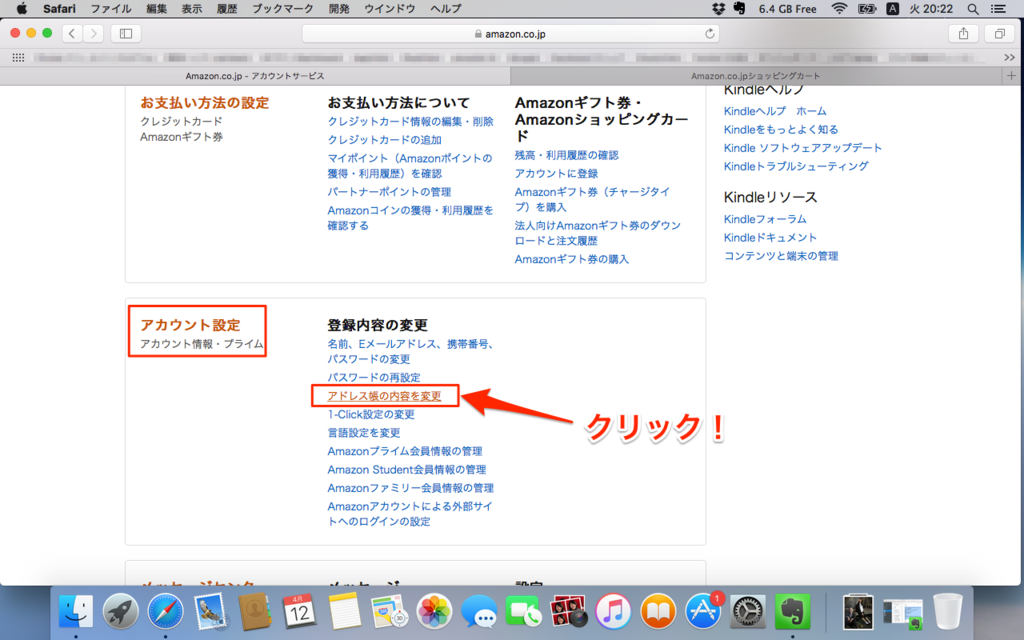Click Kindleドキュメント link
This screenshot has height=640, width=1024.
click(x=770, y=237)
